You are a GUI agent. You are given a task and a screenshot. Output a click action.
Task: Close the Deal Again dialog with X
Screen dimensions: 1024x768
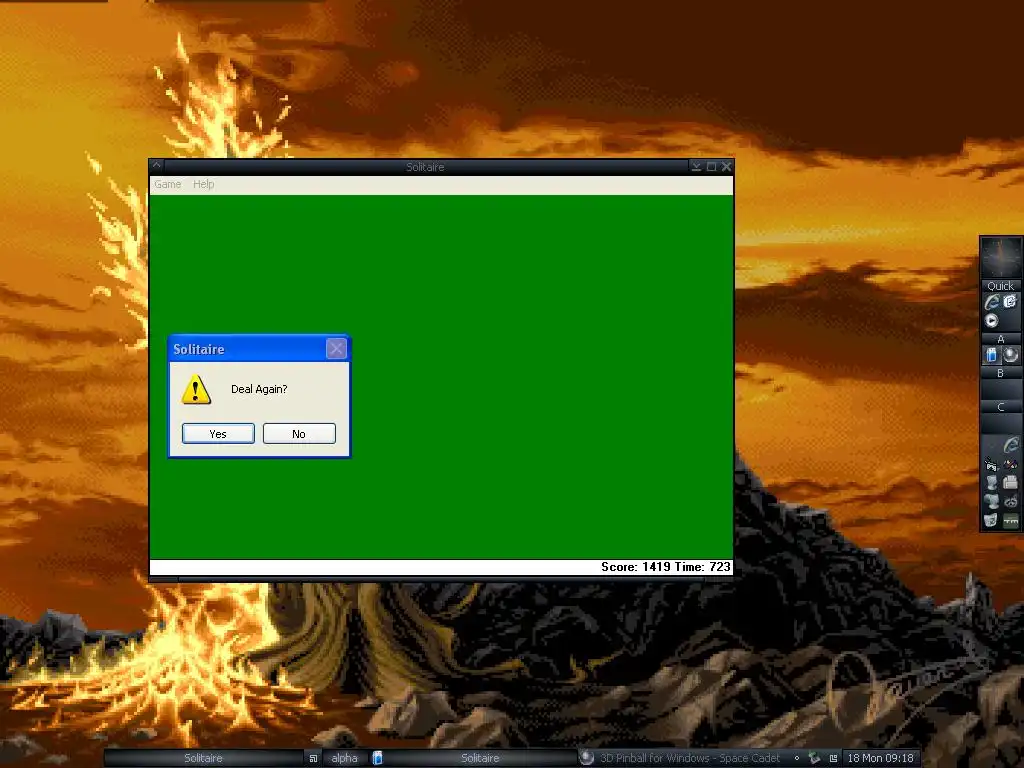pyautogui.click(x=336, y=349)
